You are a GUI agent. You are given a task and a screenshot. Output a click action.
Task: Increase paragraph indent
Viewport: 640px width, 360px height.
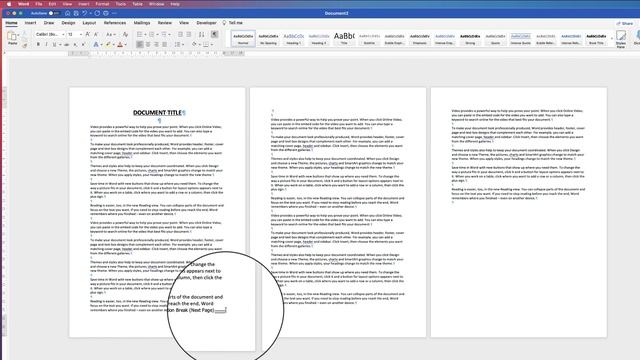pyautogui.click(x=189, y=34)
